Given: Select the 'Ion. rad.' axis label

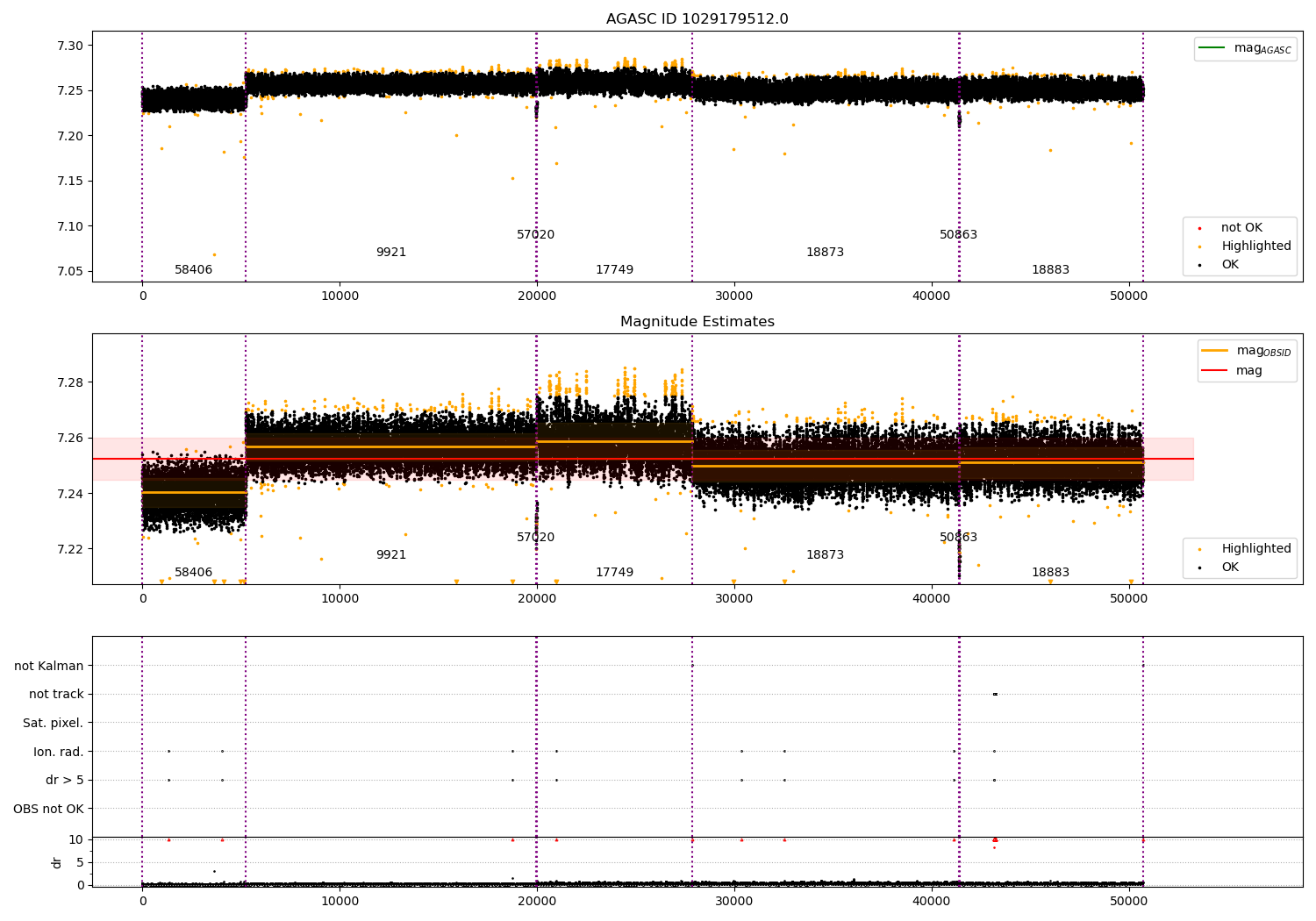Looking at the screenshot, I should coord(59,752).
